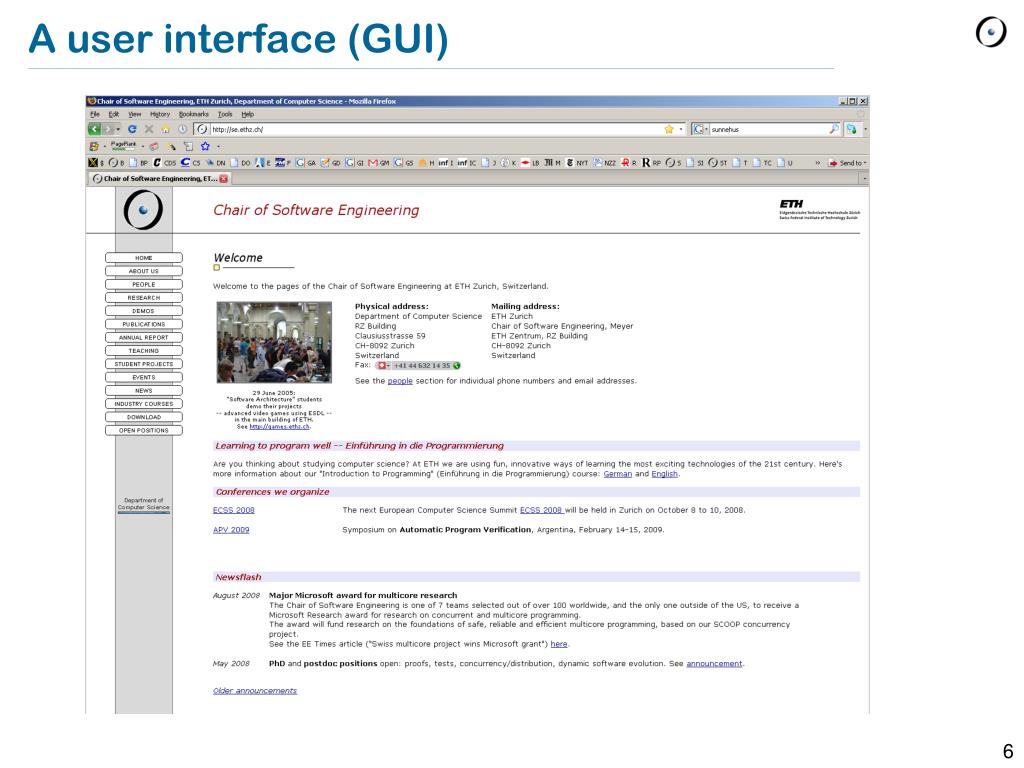Click the grayed Forward arrow button
The width and height of the screenshot is (1024, 768).
coord(108,129)
